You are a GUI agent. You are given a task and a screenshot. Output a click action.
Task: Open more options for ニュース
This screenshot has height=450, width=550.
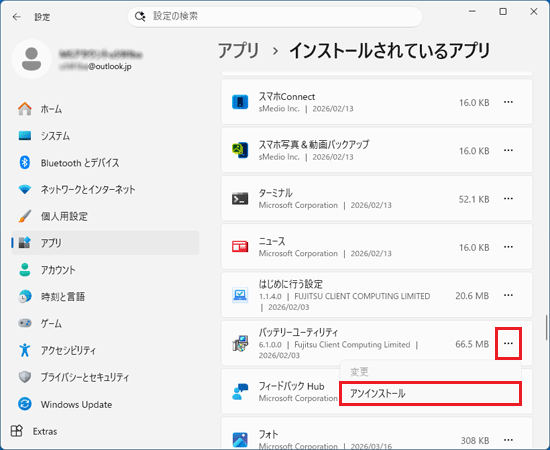508,247
